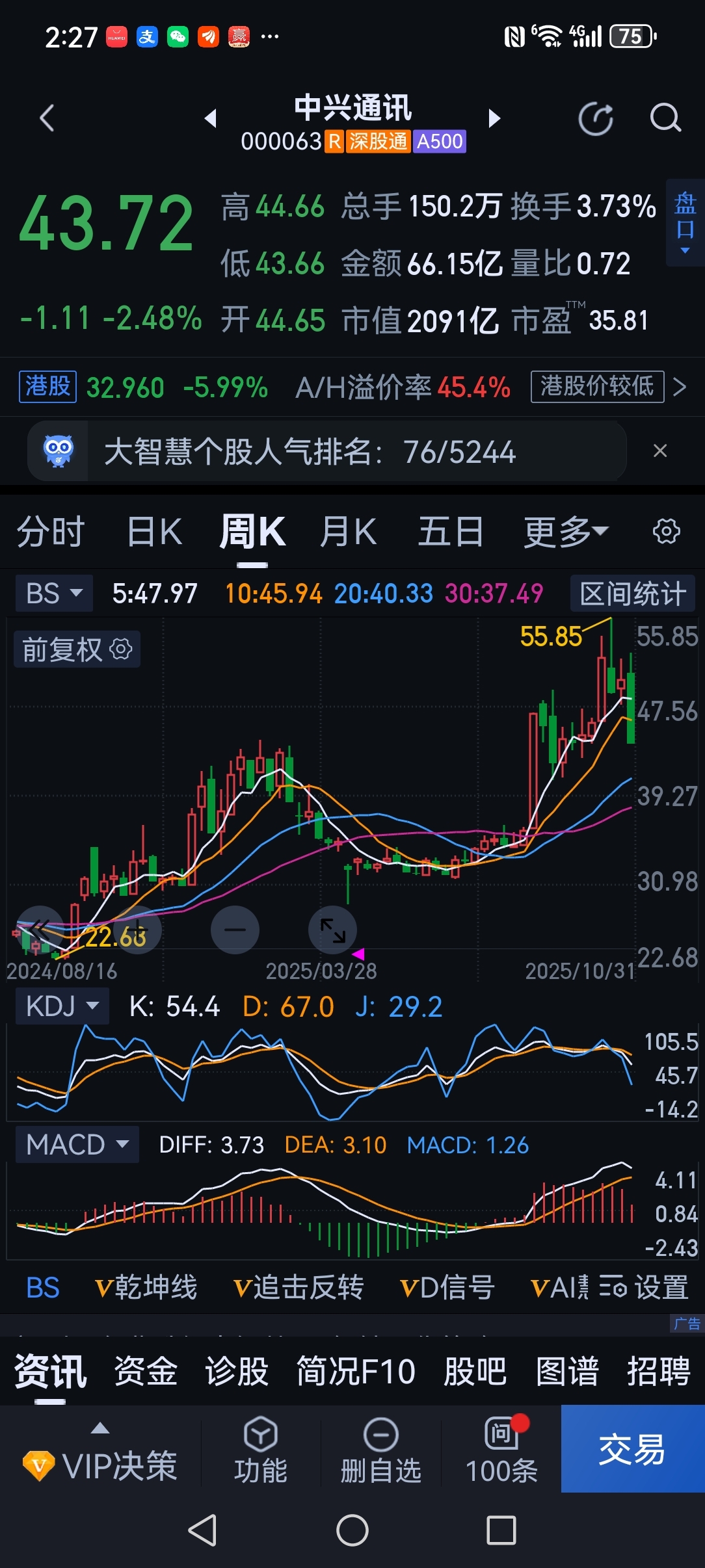Tap the A500 index tag

point(440,141)
